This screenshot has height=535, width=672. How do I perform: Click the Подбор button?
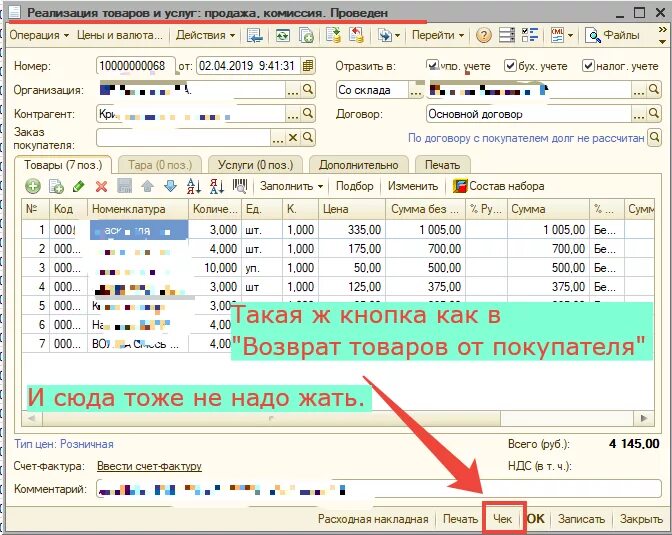point(354,186)
